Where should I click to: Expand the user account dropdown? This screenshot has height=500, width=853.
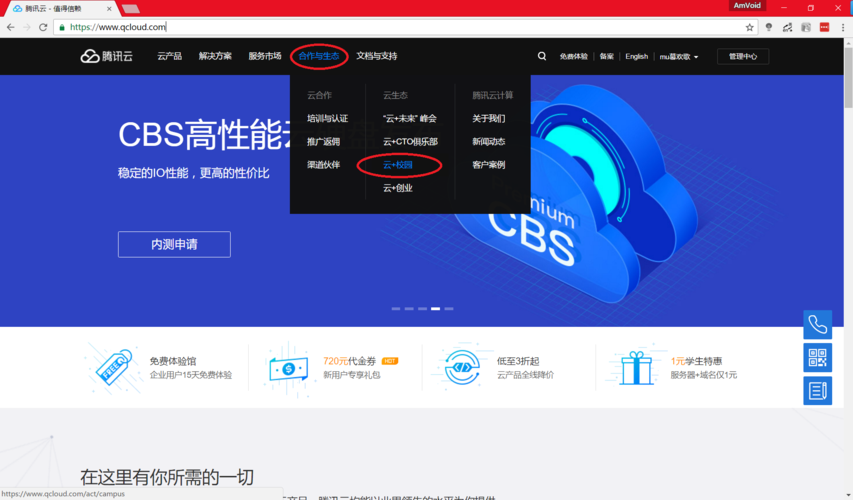(x=679, y=57)
